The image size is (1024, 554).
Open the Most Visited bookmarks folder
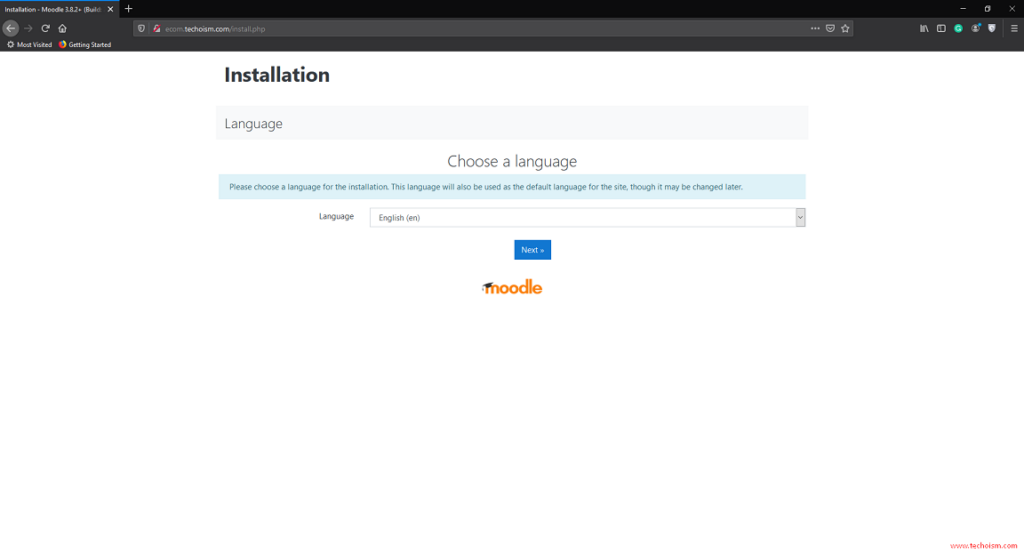click(29, 45)
